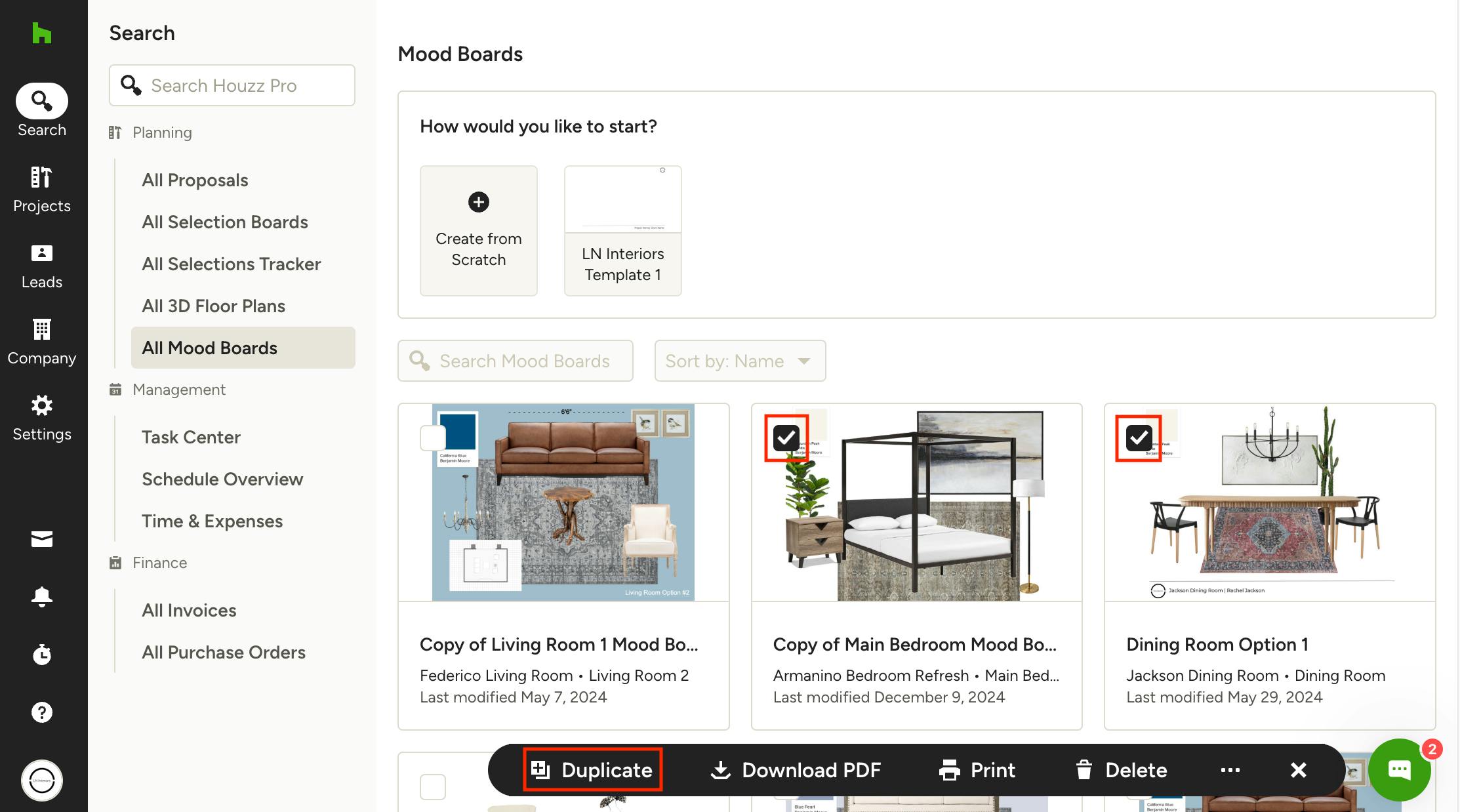Uncheck the Dining Room Option 1 board
Viewport: 1460px width, 812px height.
[x=1139, y=437]
